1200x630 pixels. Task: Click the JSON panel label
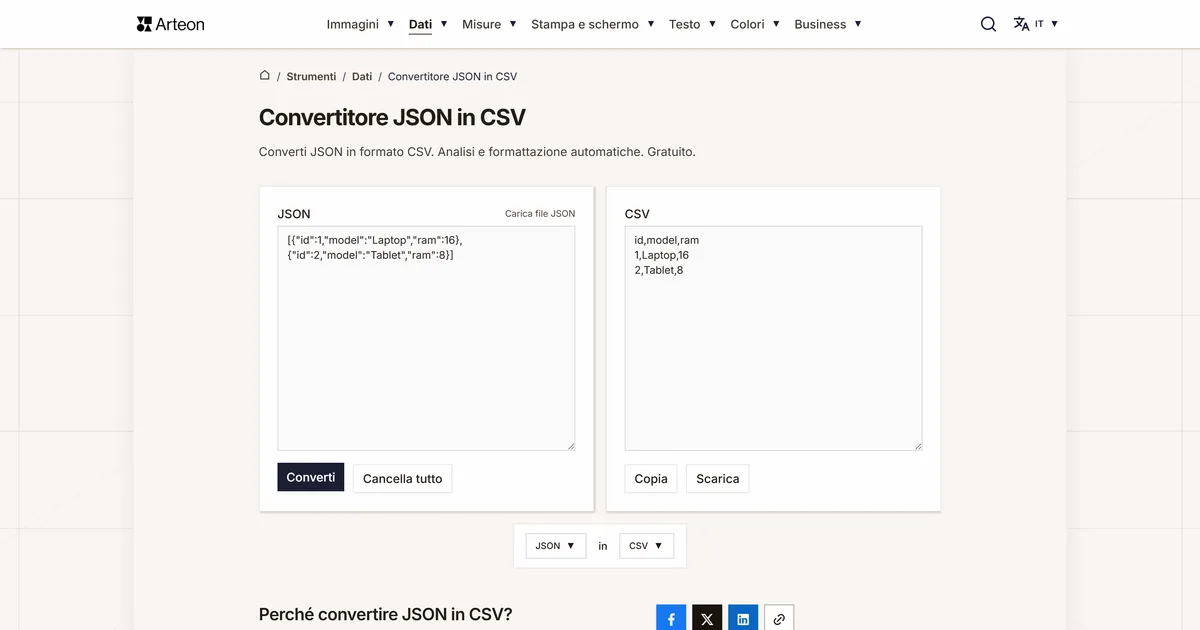click(294, 214)
